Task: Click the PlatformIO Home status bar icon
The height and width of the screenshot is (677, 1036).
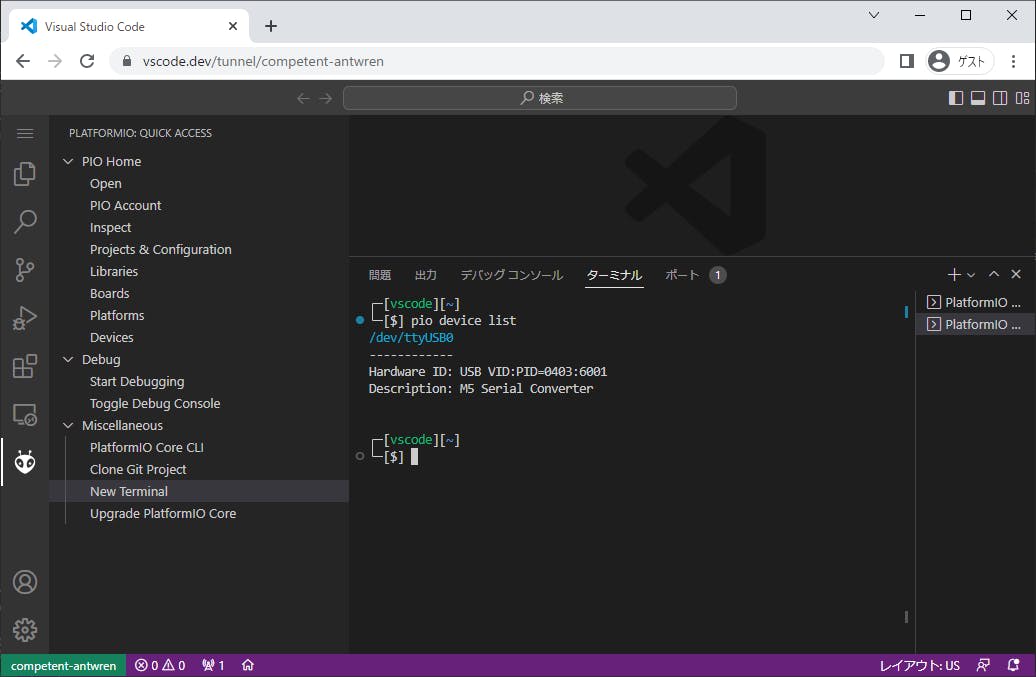Action: point(248,665)
